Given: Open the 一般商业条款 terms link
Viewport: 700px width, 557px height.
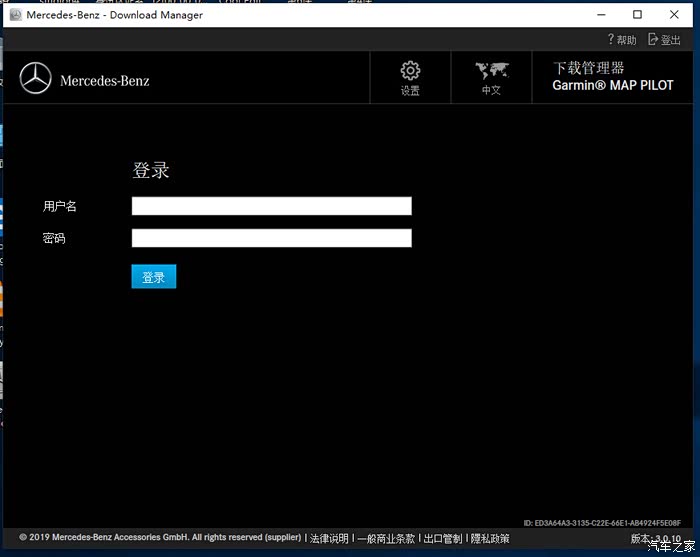Looking at the screenshot, I should coord(386,538).
